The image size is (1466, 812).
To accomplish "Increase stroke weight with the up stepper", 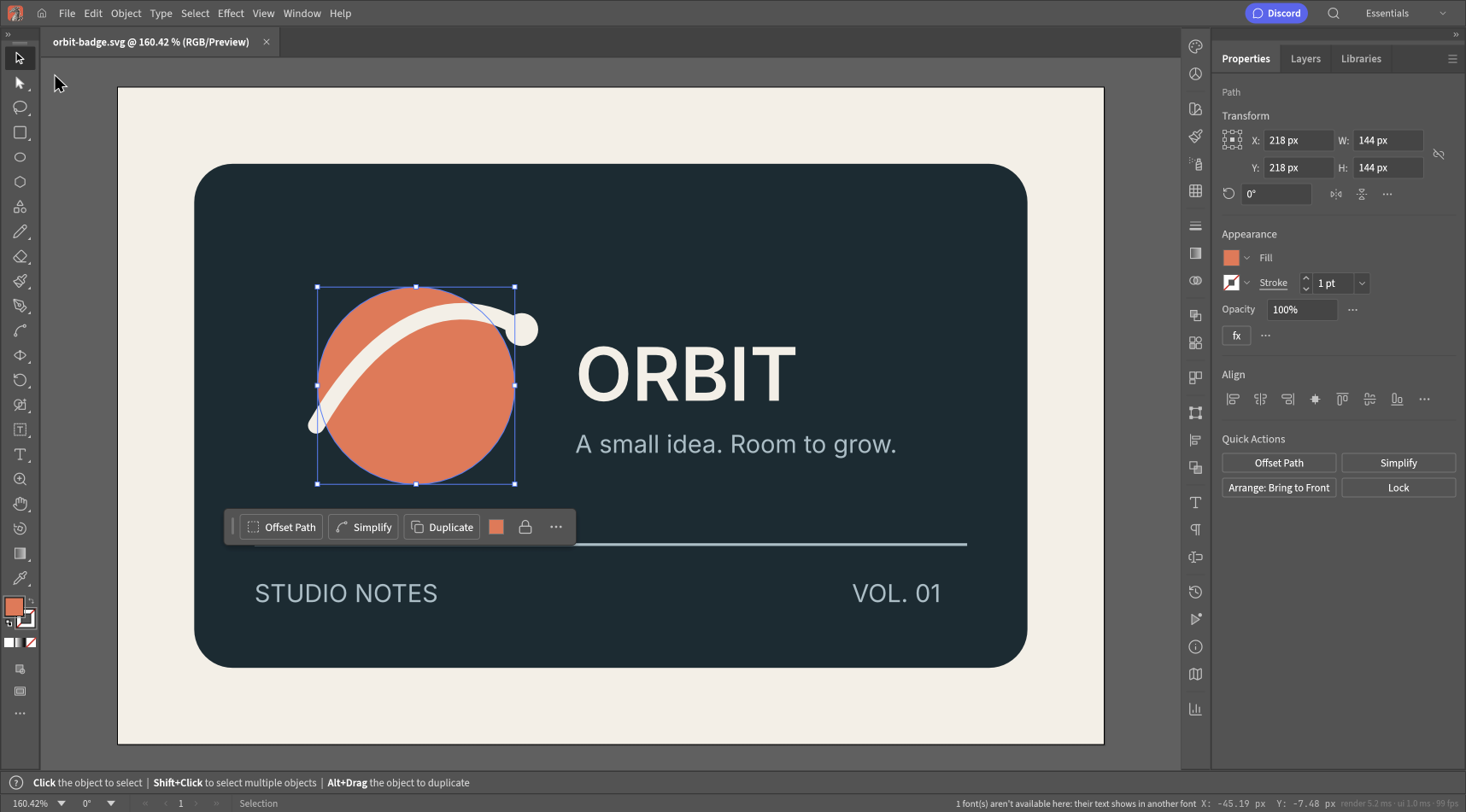I will [1305, 278].
